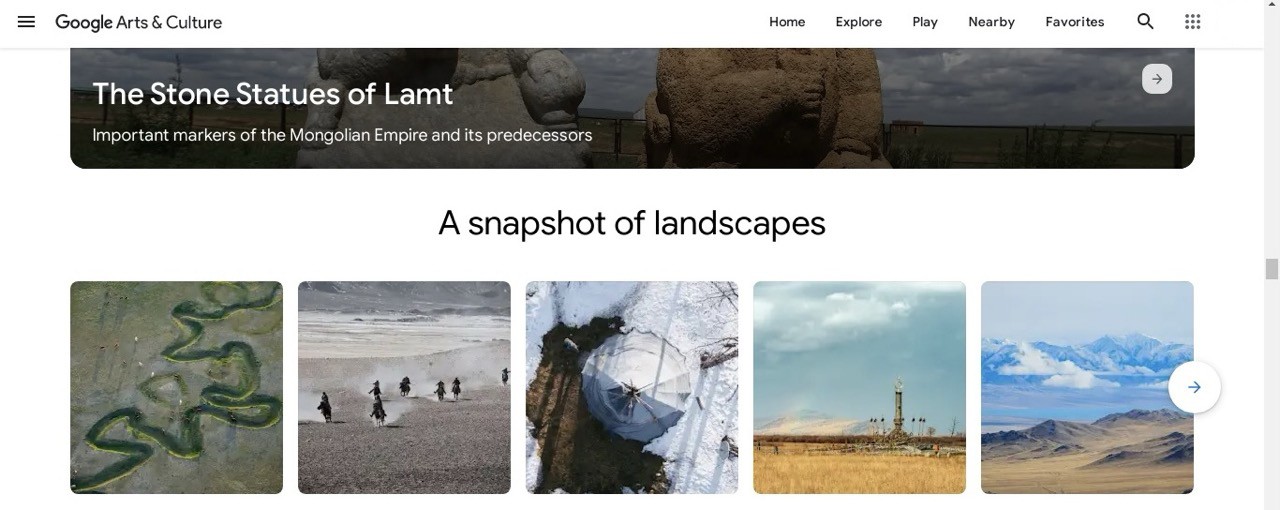Open the snowy yurt aerial photo

click(x=632, y=387)
